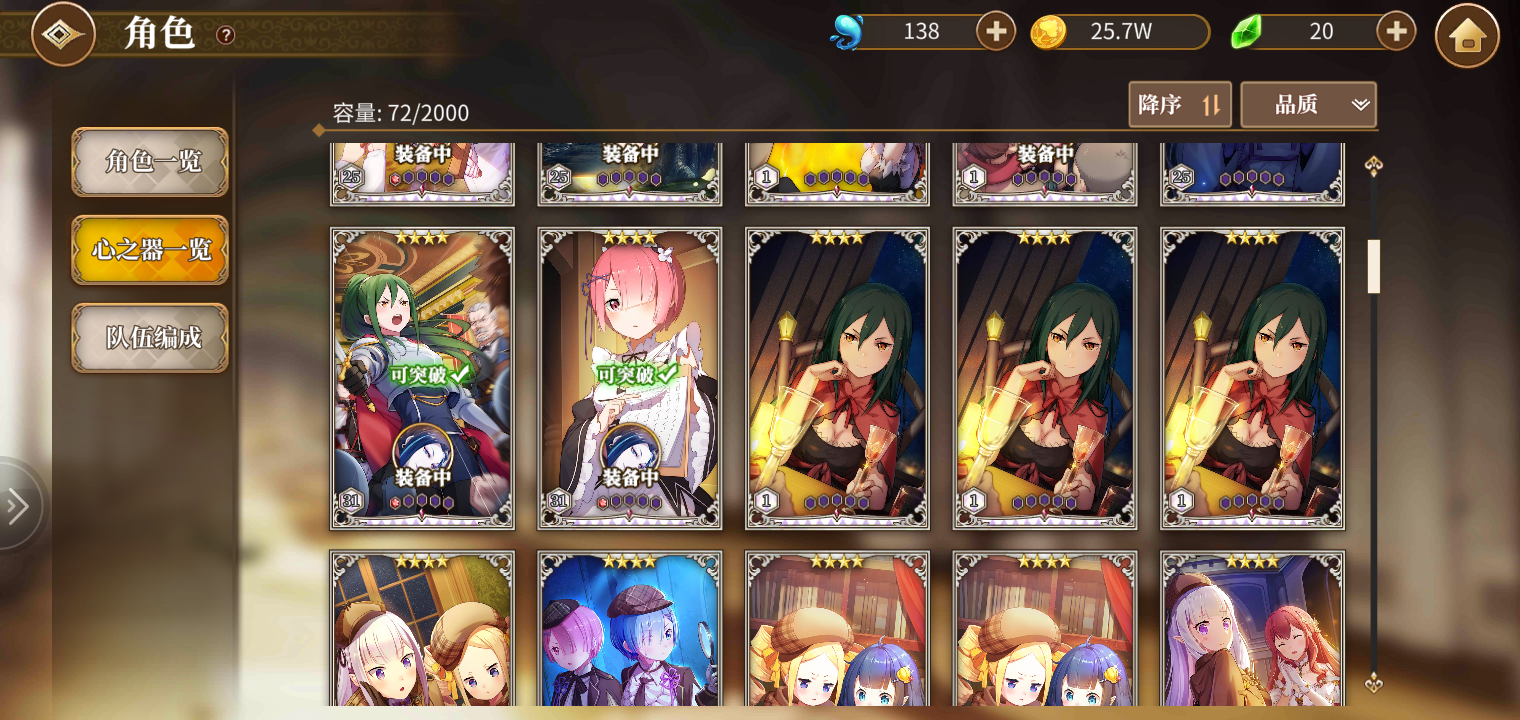The height and width of the screenshot is (720, 1520).
Task: Choose the blue-toned twin detectives card
Action: click(x=630, y=628)
